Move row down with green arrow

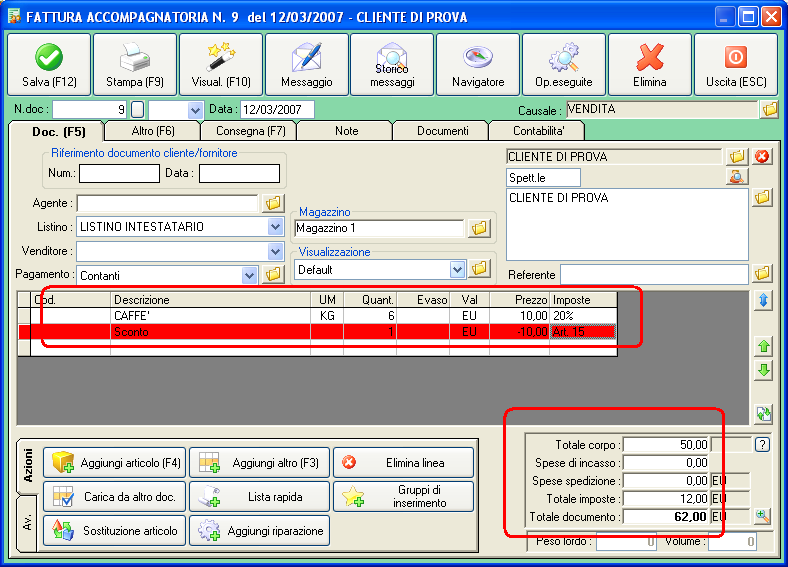763,370
